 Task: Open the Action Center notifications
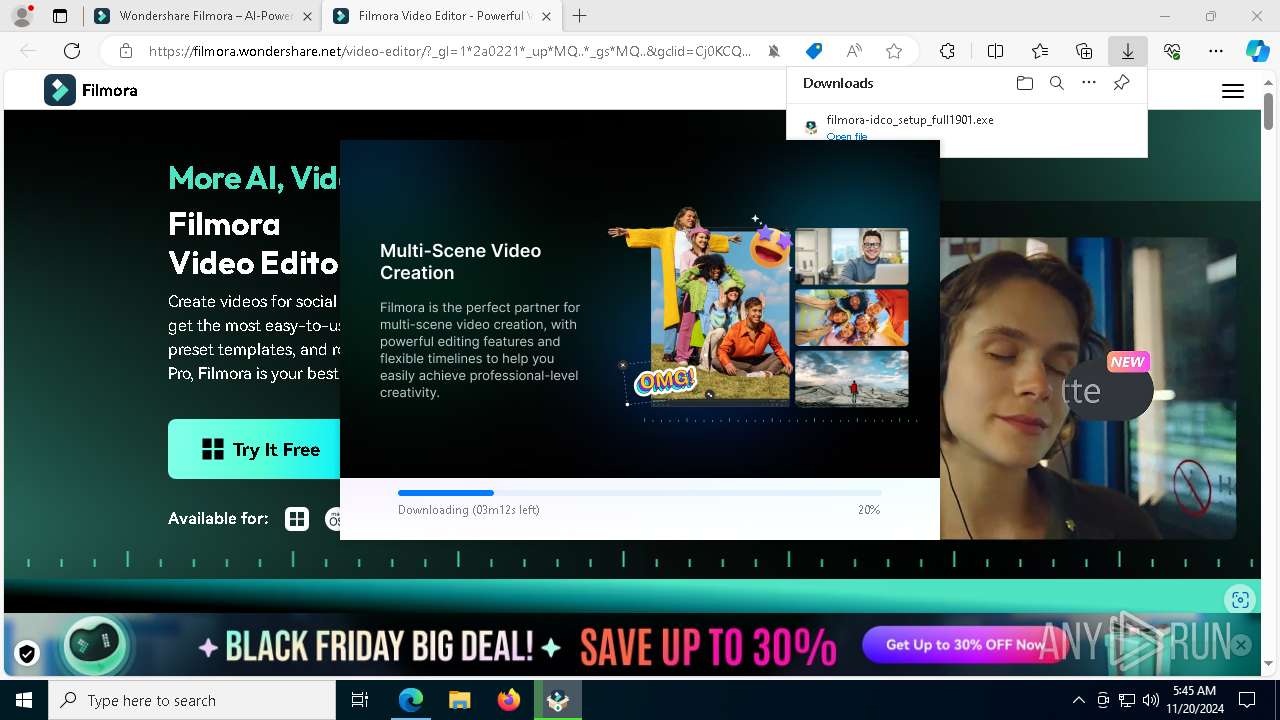[x=1247, y=700]
